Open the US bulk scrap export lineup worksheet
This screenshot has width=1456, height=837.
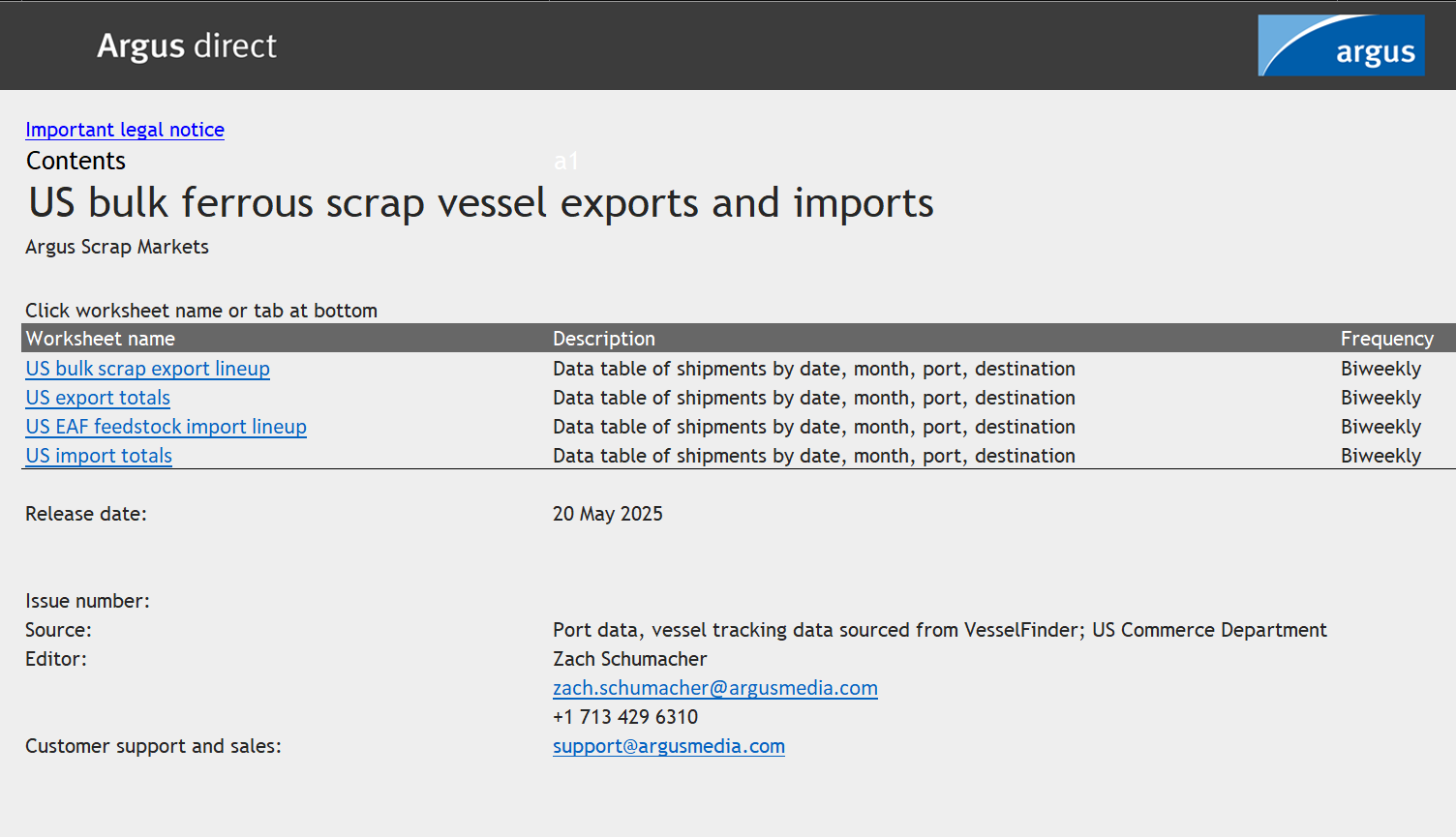point(147,369)
